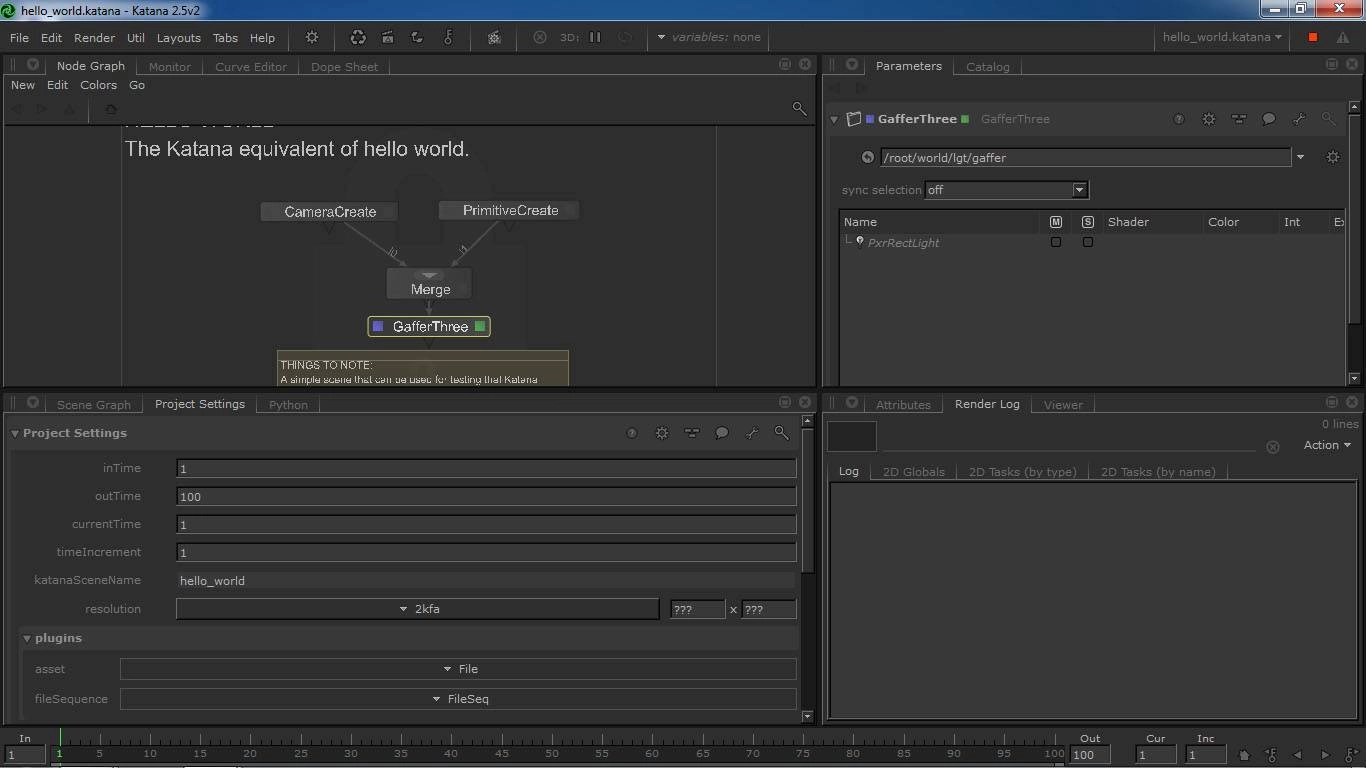
Task: Open the Render Log Action dropdown
Action: [x=1327, y=445]
